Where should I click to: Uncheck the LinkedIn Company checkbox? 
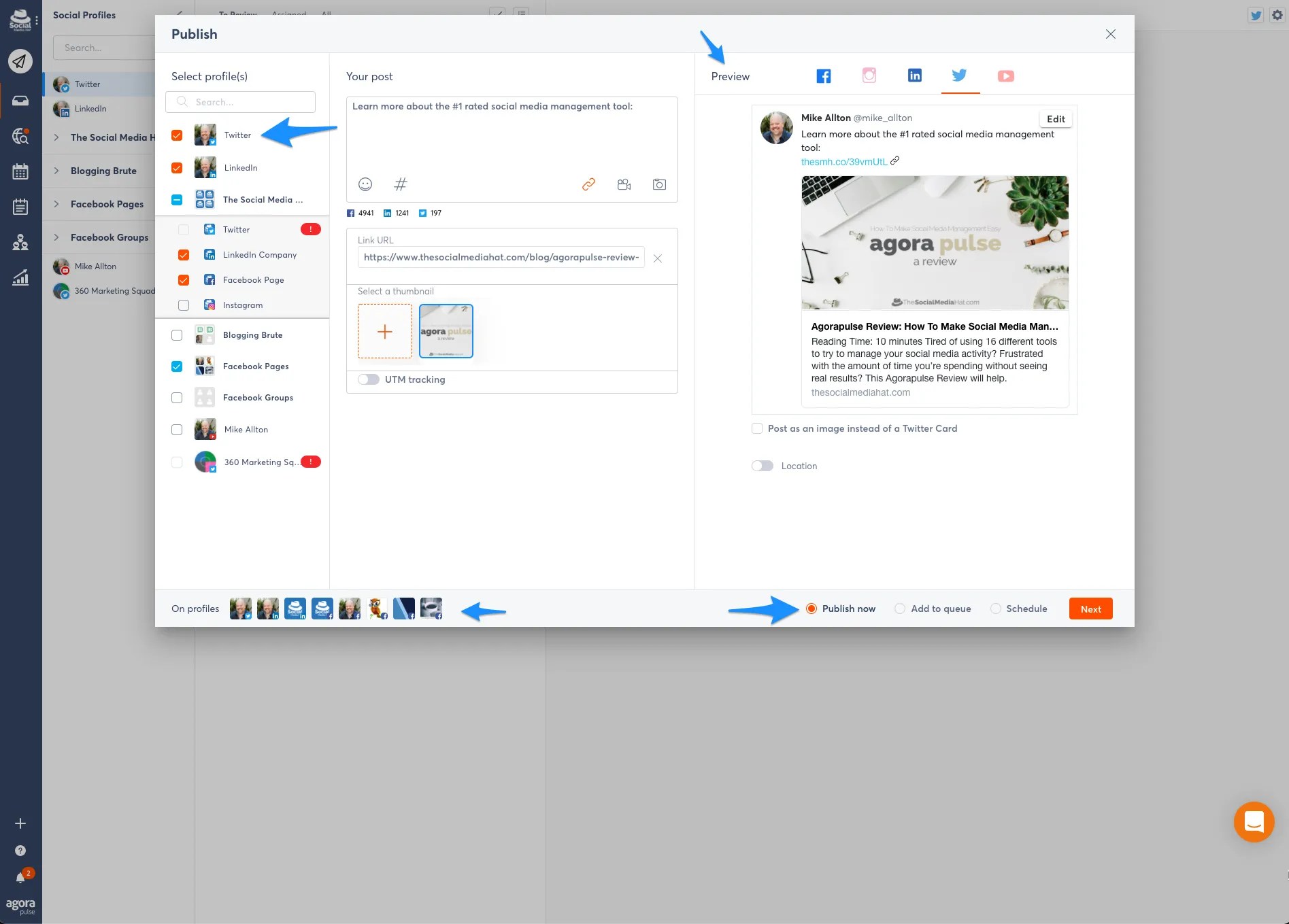coord(184,255)
